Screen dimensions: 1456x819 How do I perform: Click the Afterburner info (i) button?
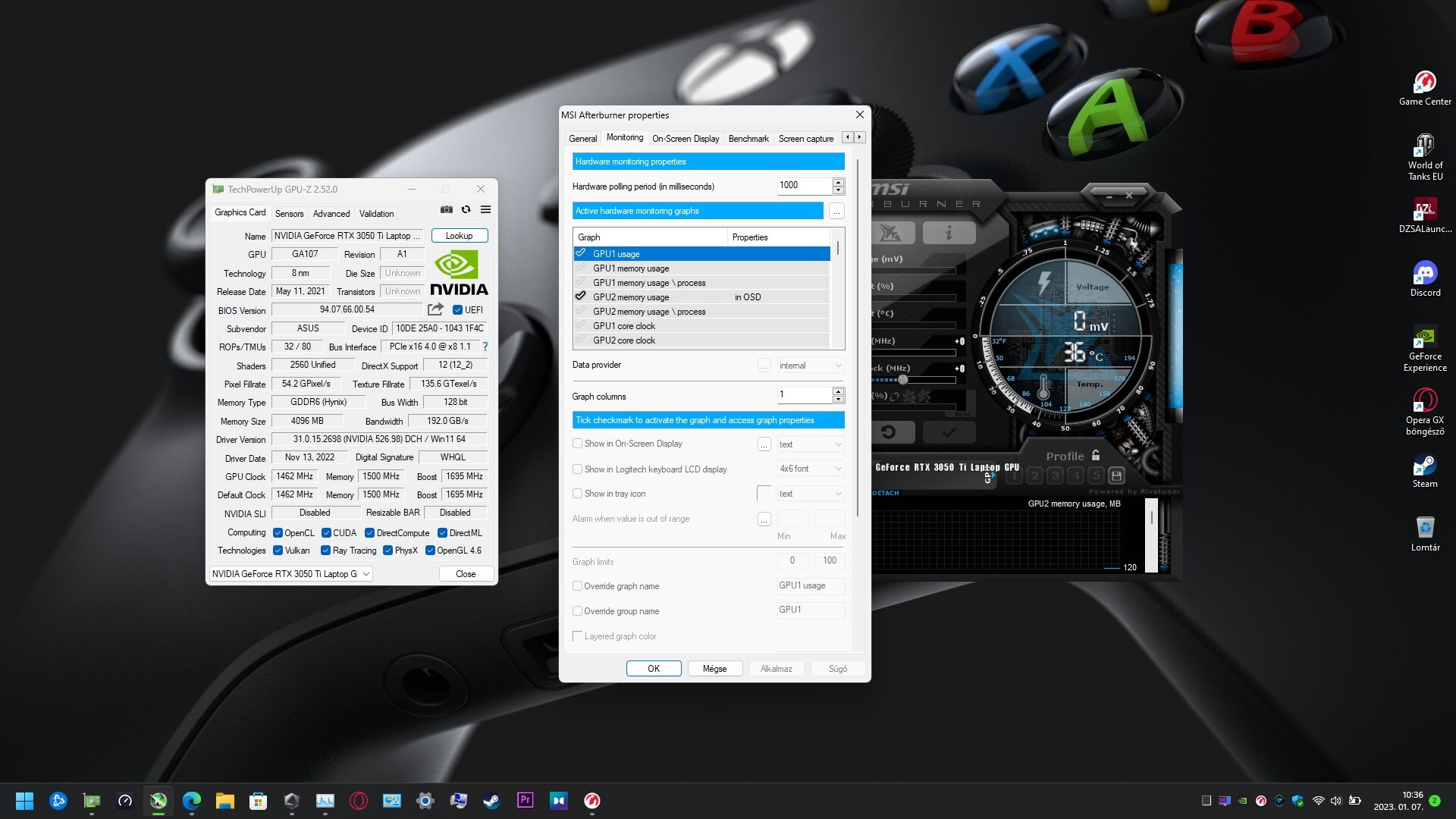click(x=949, y=233)
